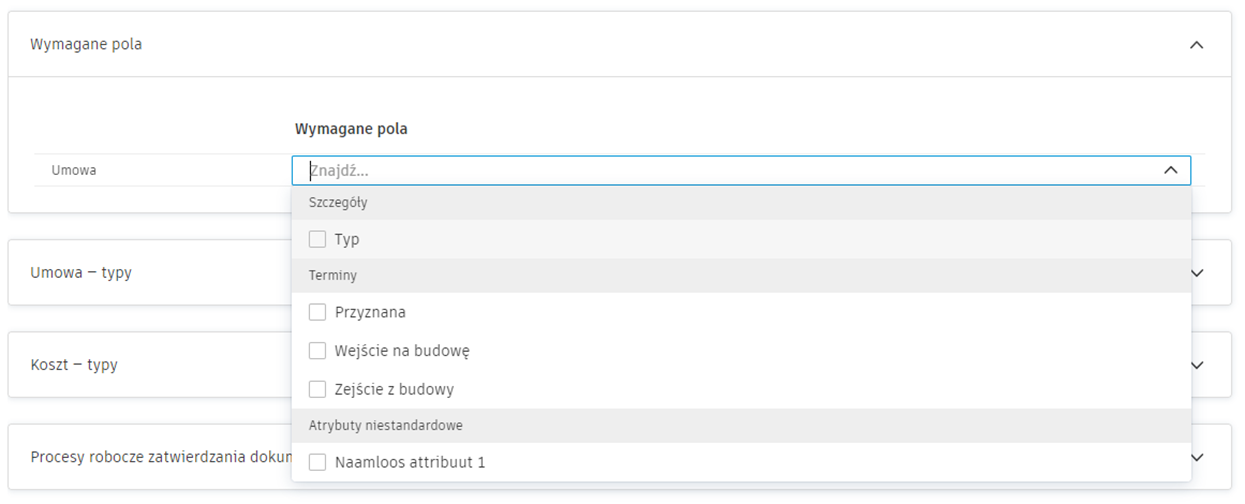This screenshot has height=504, width=1245.
Task: Click the Szczegóły group header
Action: (338, 202)
